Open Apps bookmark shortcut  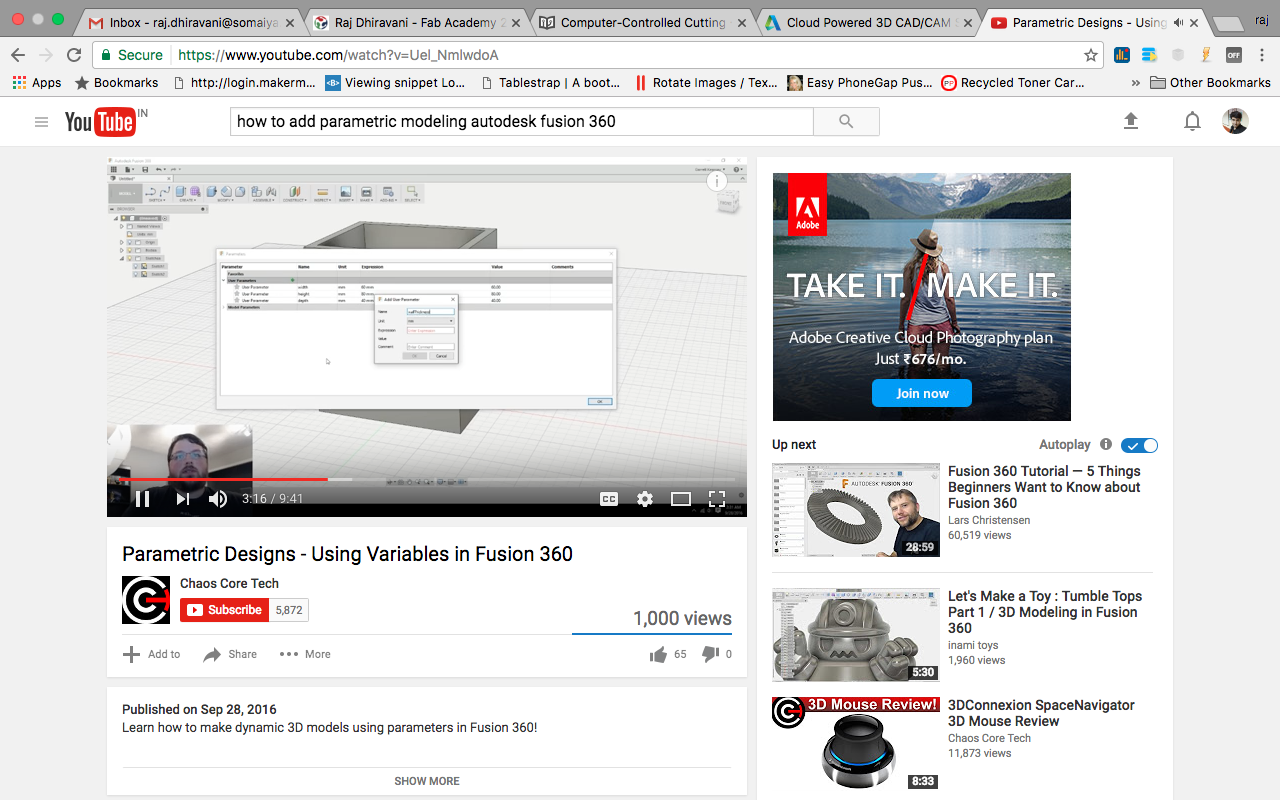37,83
